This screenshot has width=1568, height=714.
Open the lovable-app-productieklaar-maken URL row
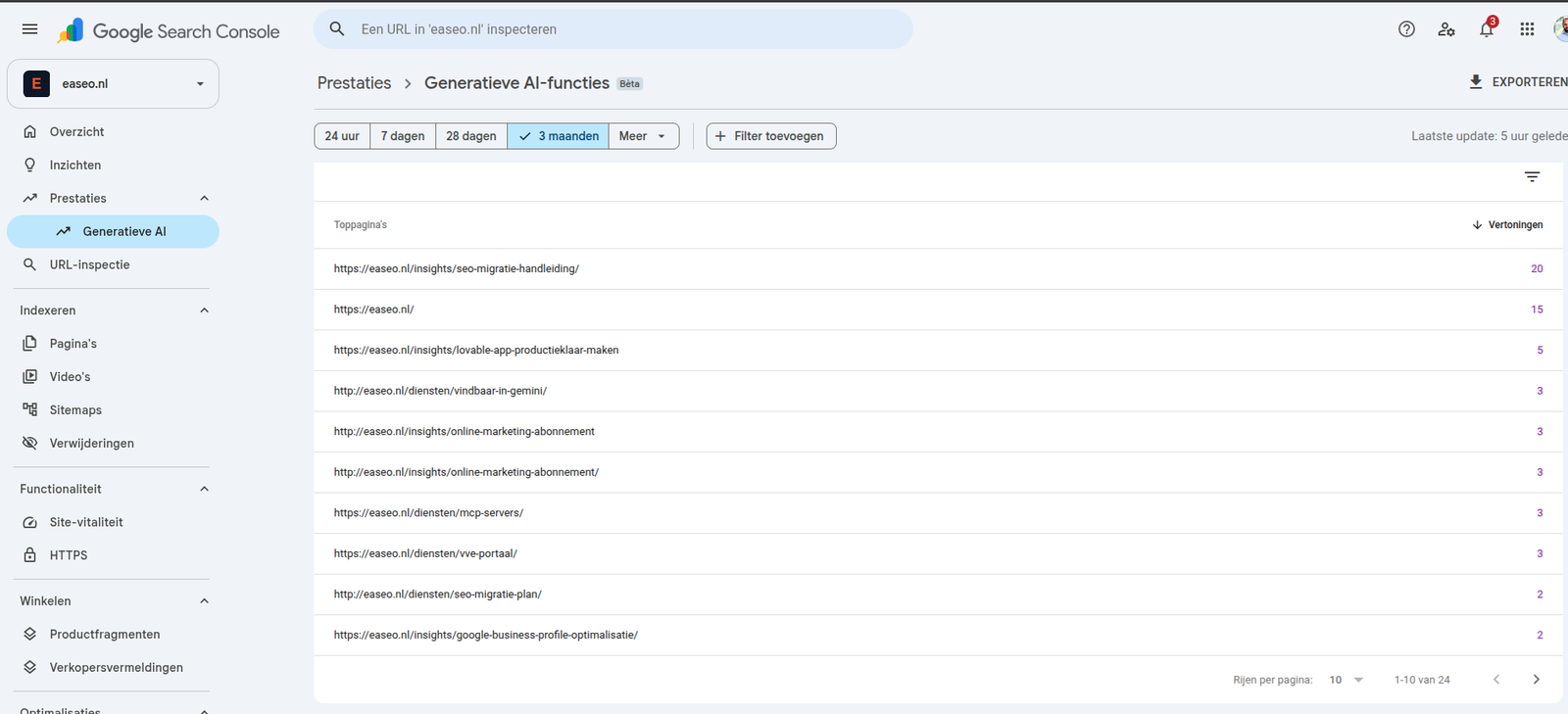click(940, 350)
